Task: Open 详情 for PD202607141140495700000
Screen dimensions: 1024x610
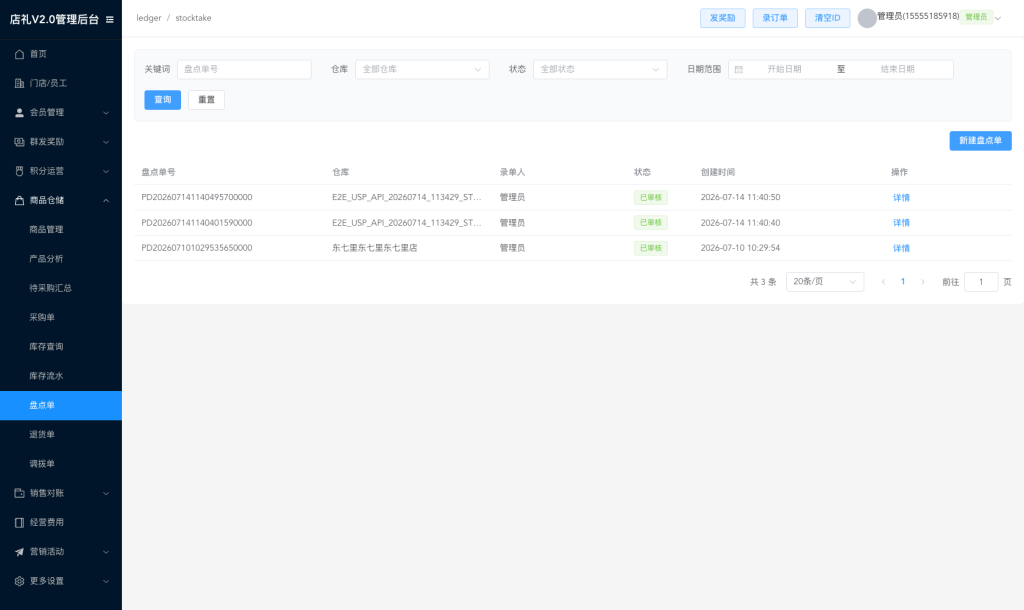Action: coord(901,198)
